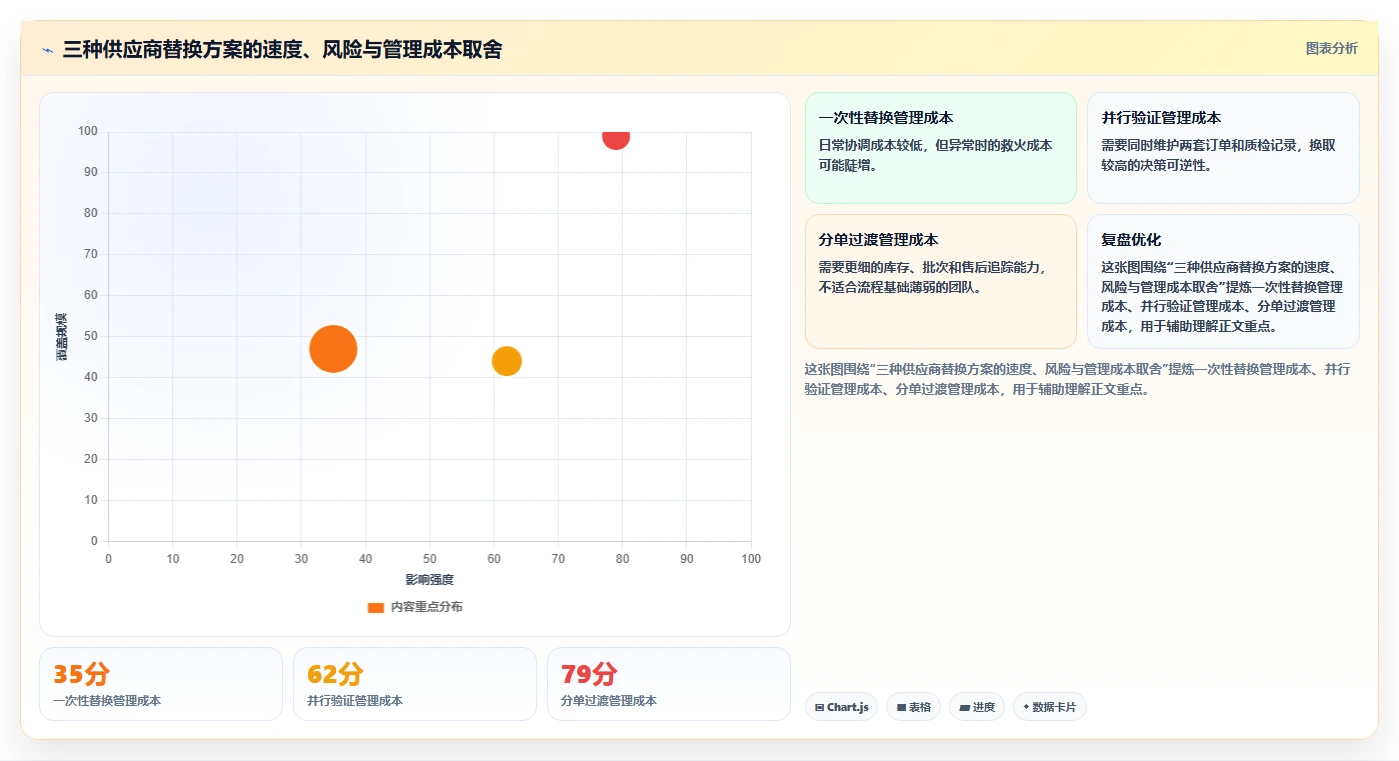
Task: Click 并行验证管理成本 label under 62分
Action: (x=355, y=701)
